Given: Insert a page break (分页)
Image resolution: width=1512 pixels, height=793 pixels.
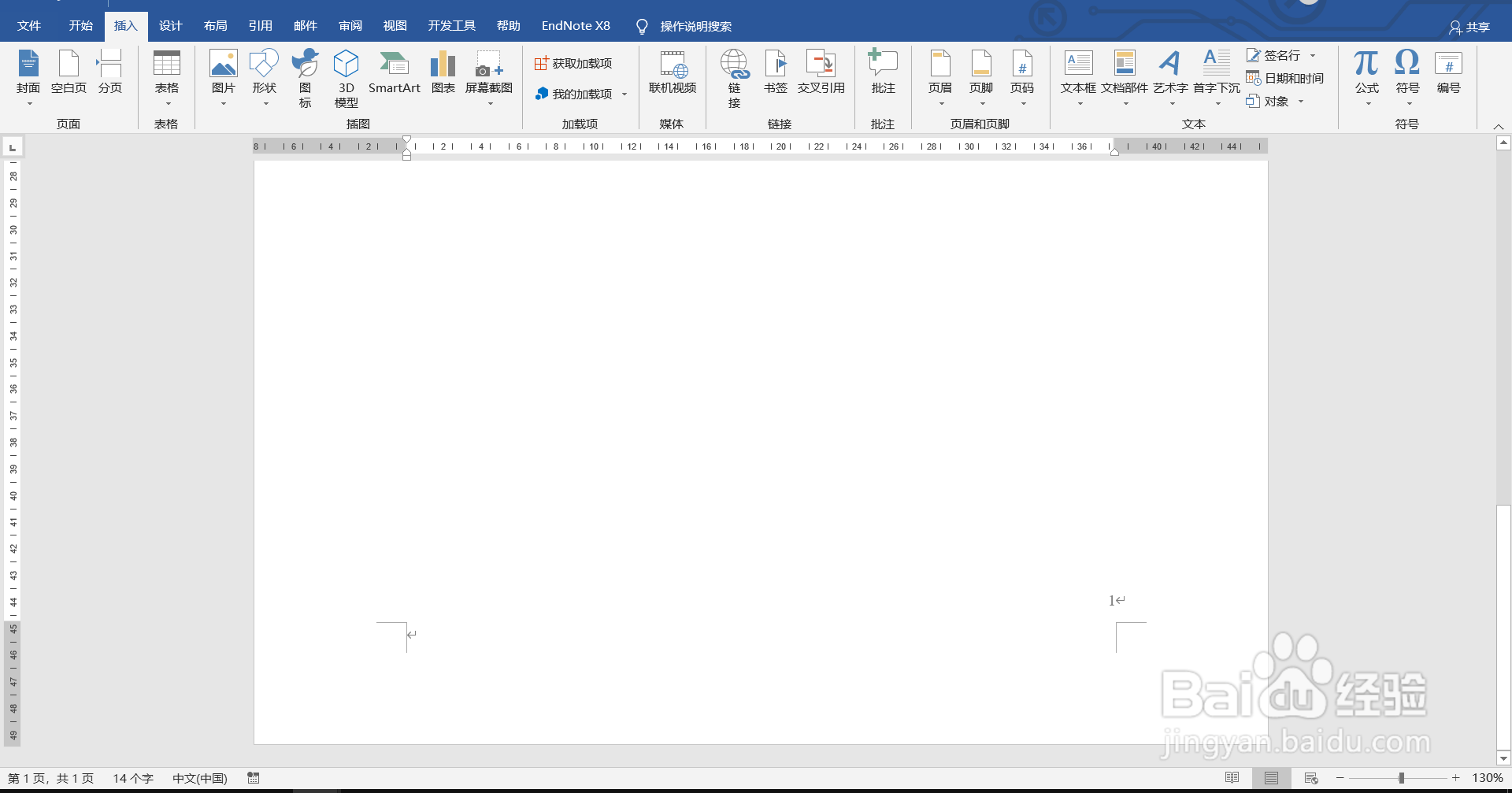Looking at the screenshot, I should point(109,72).
